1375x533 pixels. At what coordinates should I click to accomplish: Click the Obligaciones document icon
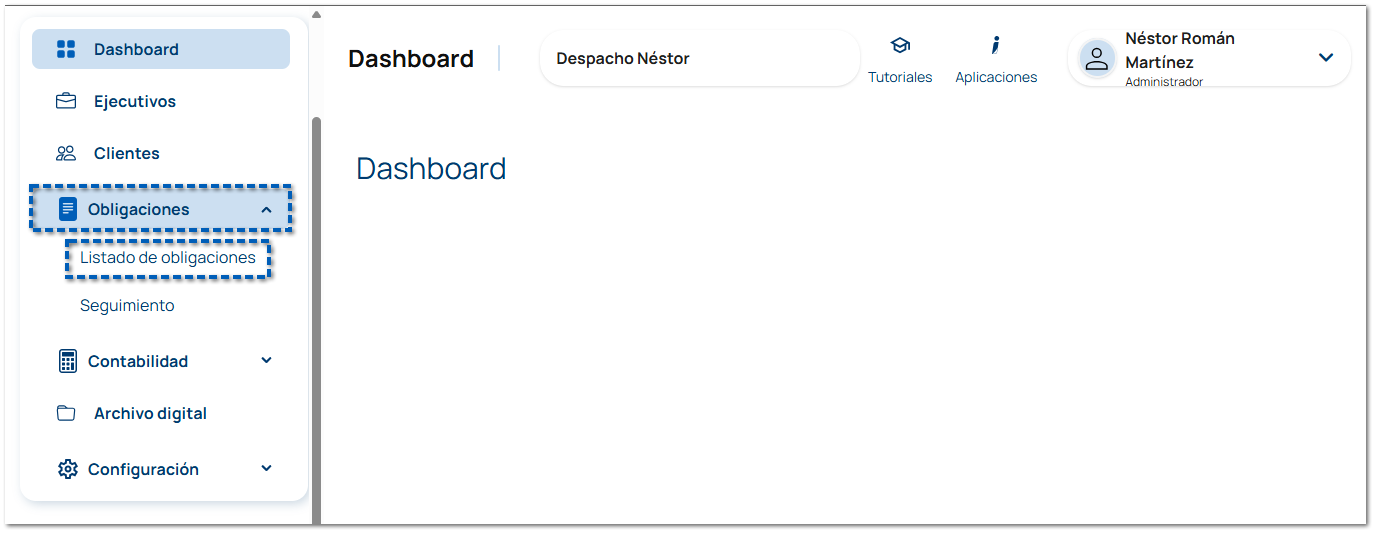(x=68, y=209)
